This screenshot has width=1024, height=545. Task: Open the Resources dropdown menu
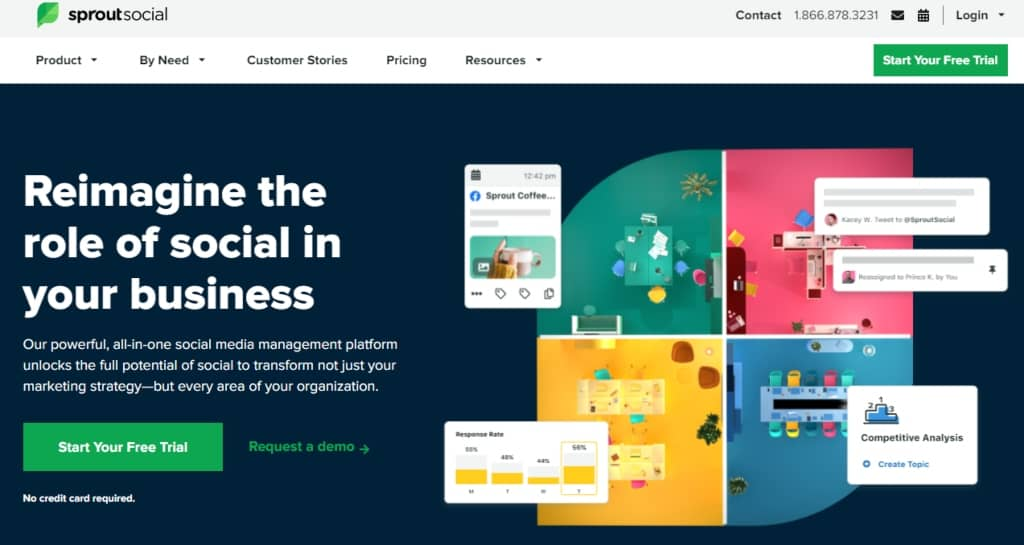coord(504,60)
